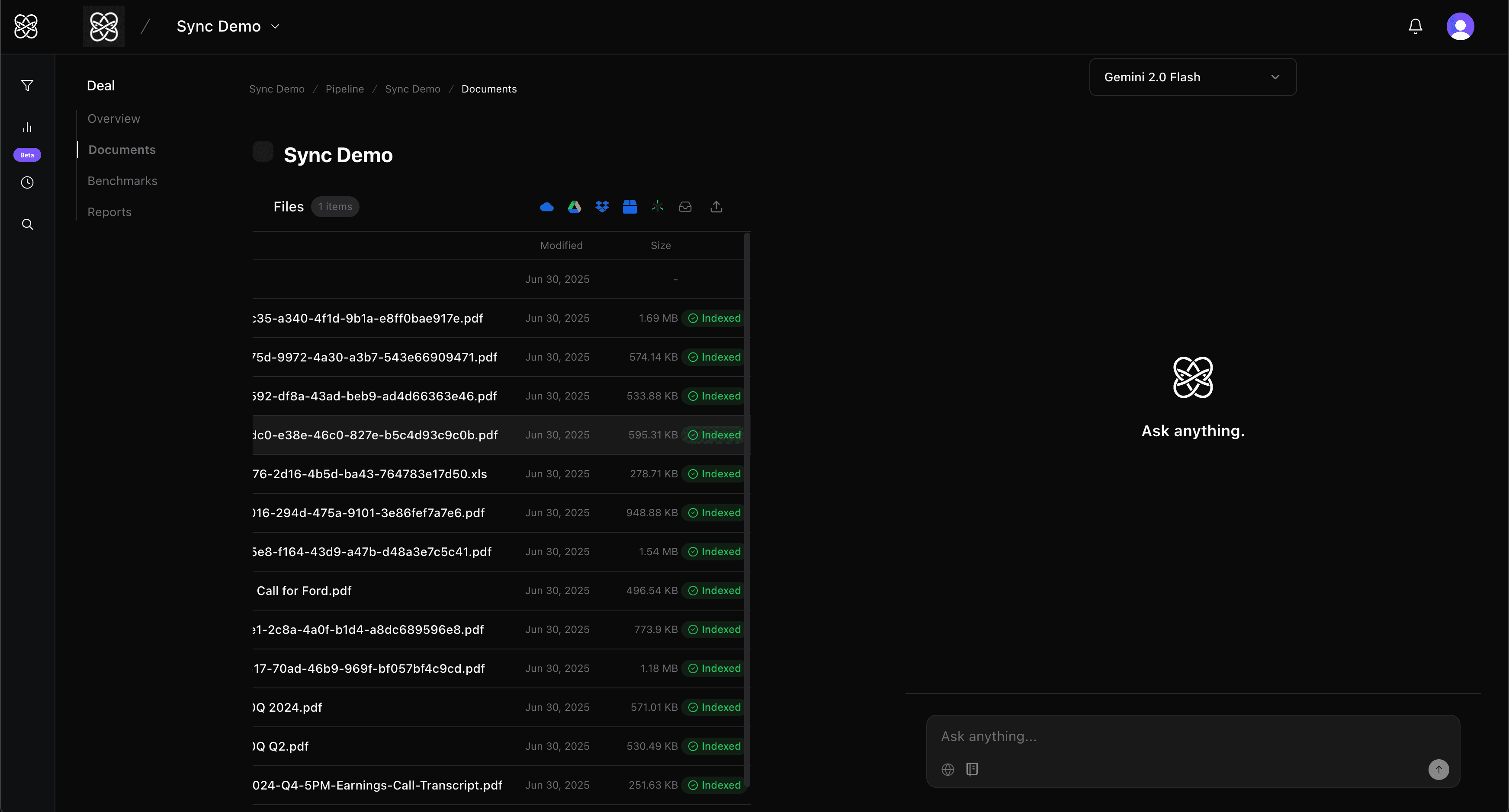Open the file ending Q Q2.pdf
Image resolution: width=1509 pixels, height=812 pixels.
281,746
